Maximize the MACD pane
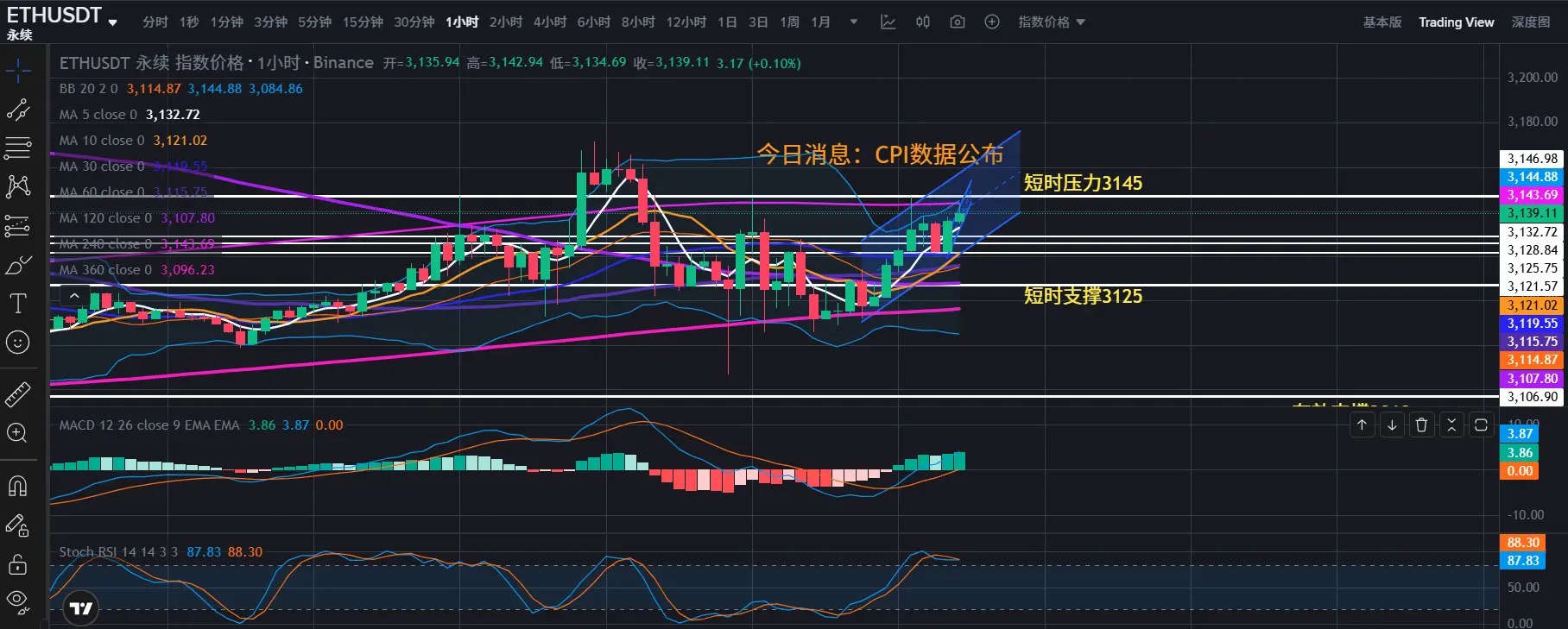Viewport: 1568px width, 629px height. pyautogui.click(x=1481, y=425)
